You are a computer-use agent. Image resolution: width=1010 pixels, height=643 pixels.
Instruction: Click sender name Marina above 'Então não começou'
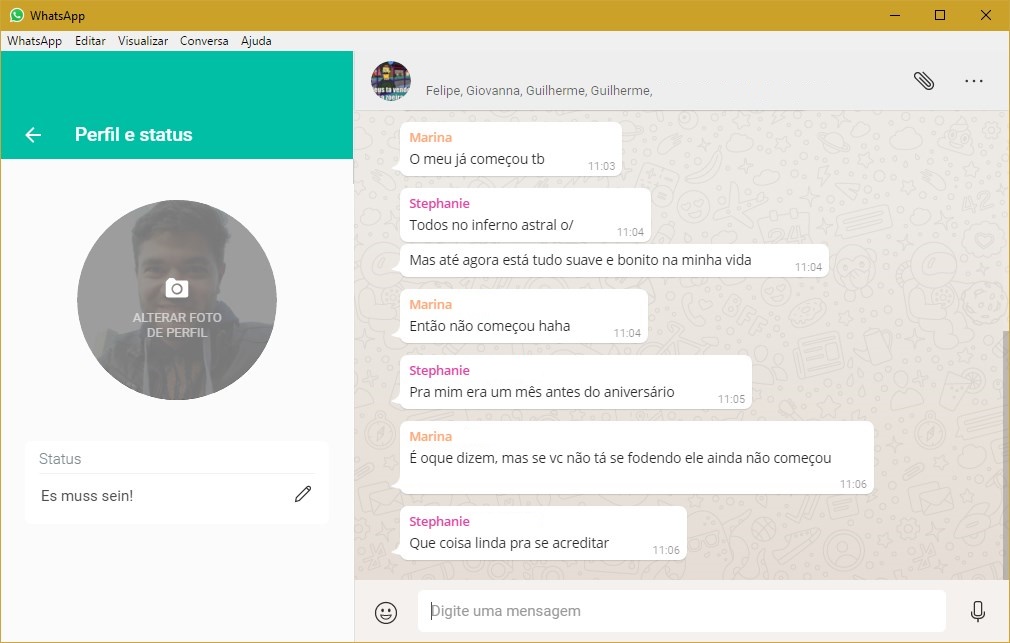click(x=430, y=304)
